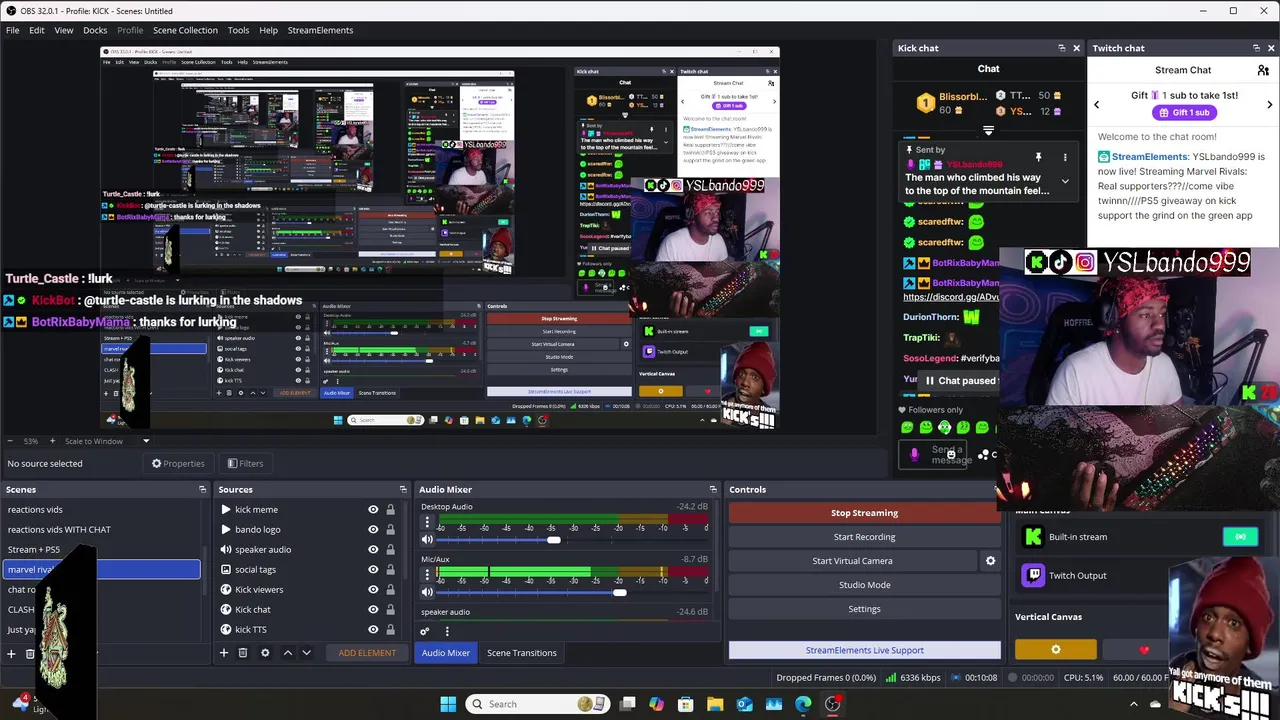Enable Studio Mode
This screenshot has height=720, width=1280.
[x=865, y=585]
